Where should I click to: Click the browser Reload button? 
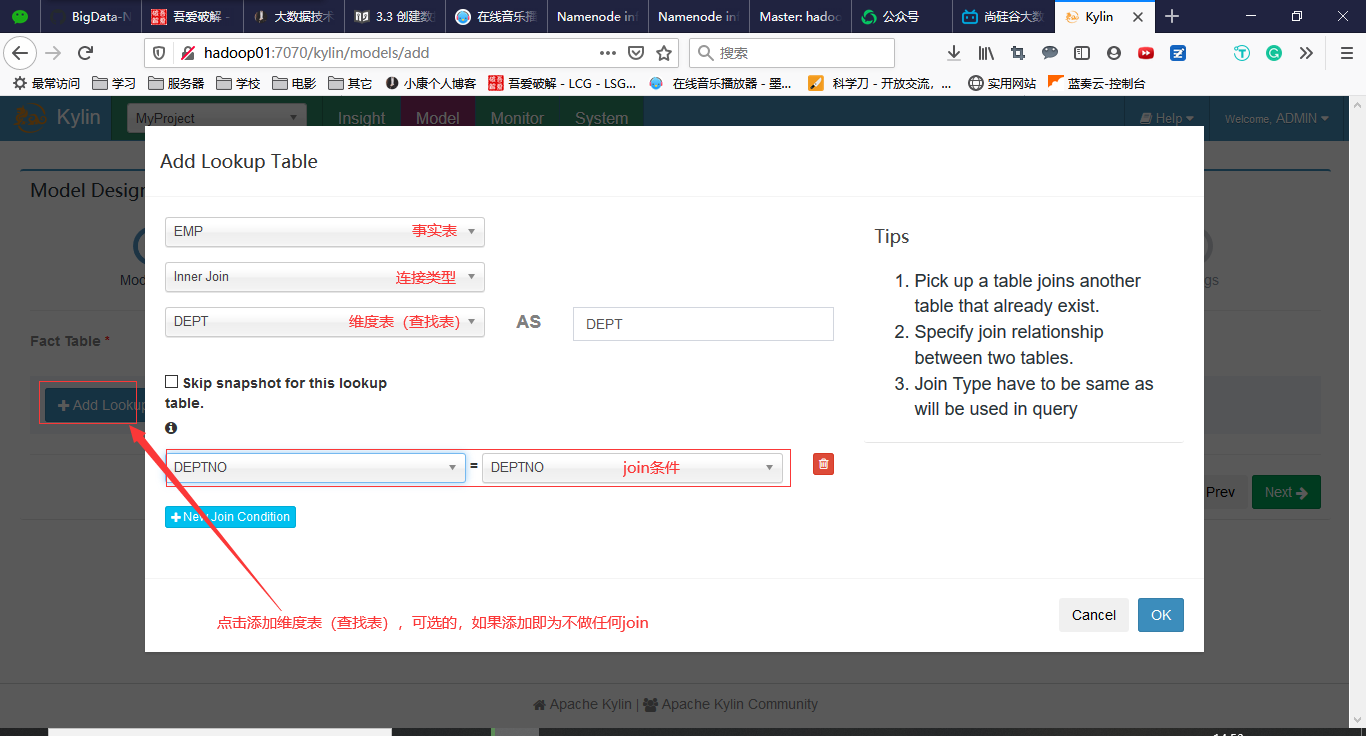tap(86, 53)
